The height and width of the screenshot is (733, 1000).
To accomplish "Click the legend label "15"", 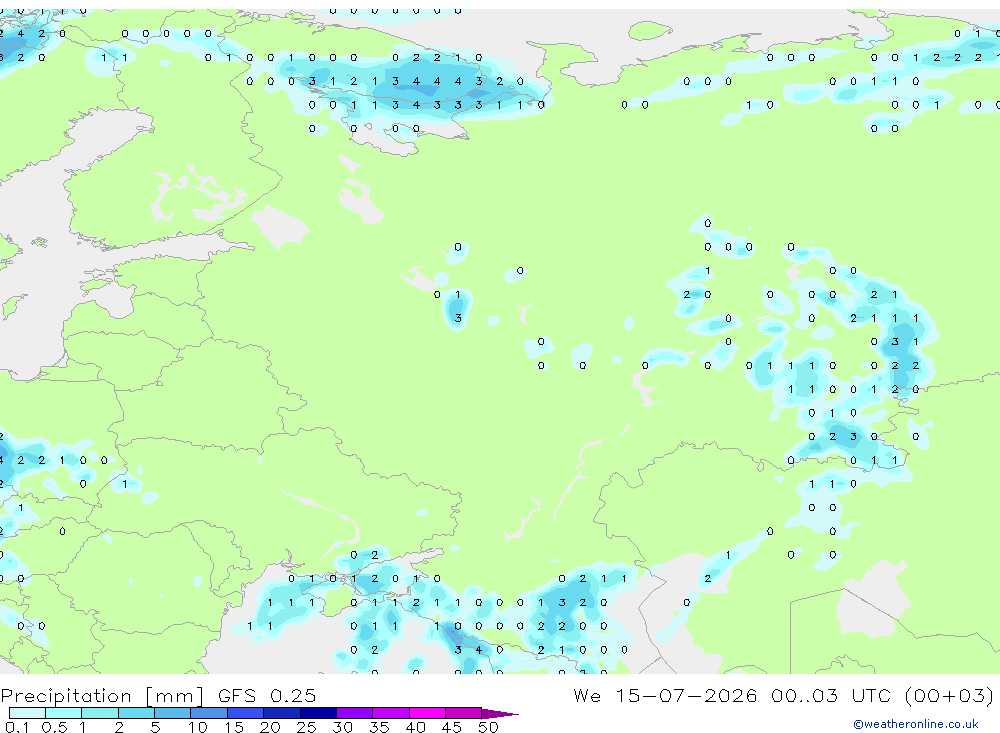I will point(234,727).
